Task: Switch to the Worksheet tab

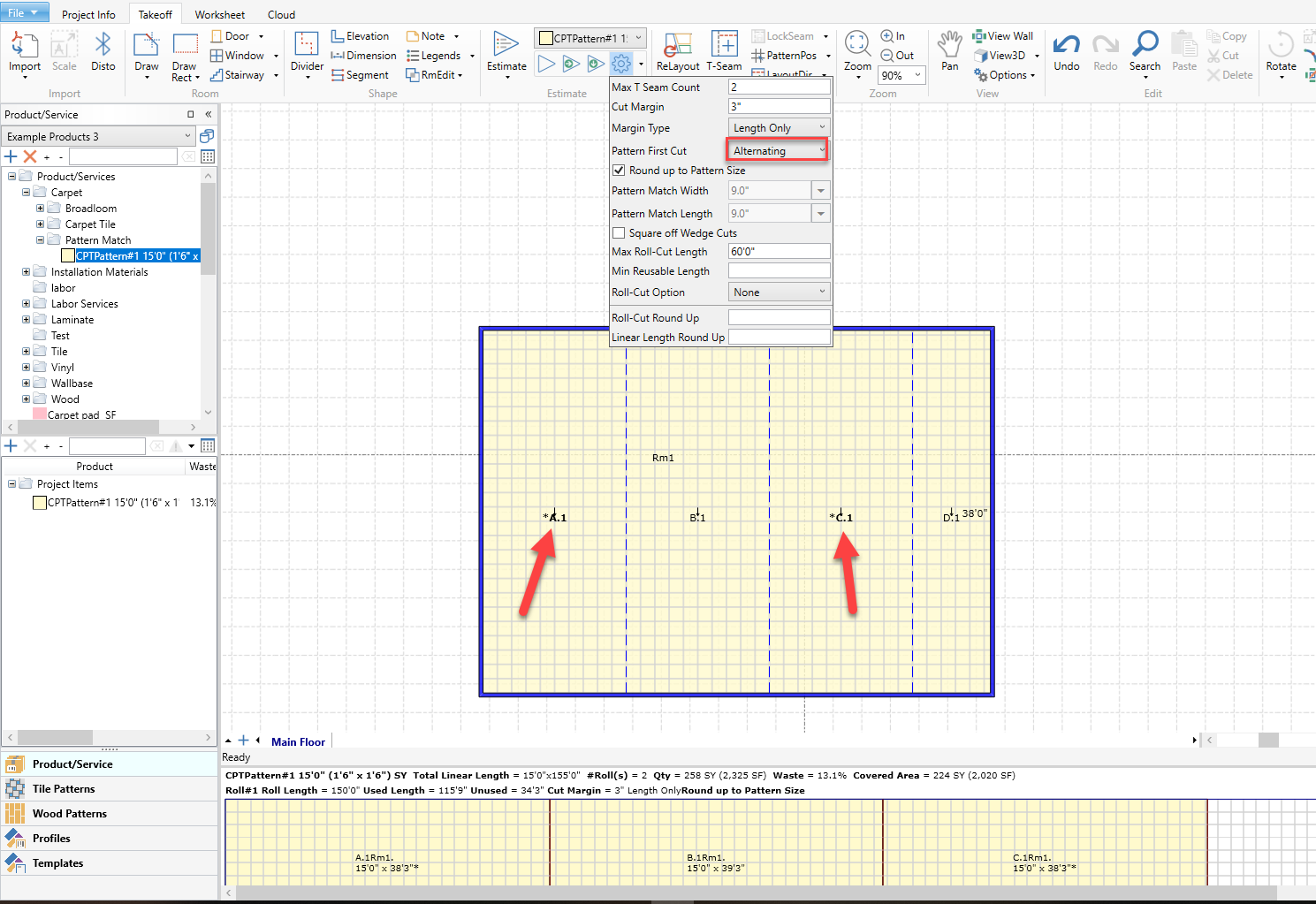Action: (x=219, y=15)
